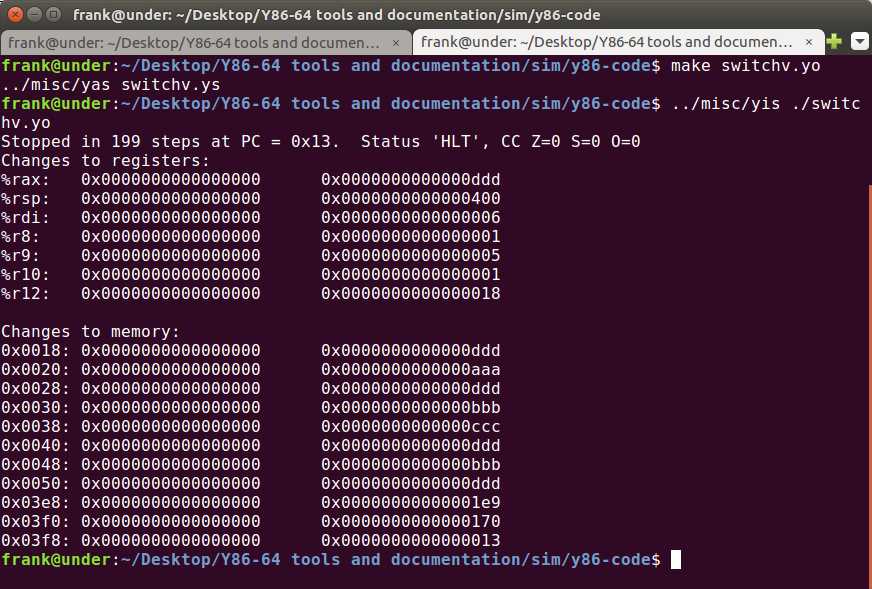This screenshot has width=872, height=589.
Task: Click %r12 value 0x0000000000000018
Action: [x=410, y=294]
